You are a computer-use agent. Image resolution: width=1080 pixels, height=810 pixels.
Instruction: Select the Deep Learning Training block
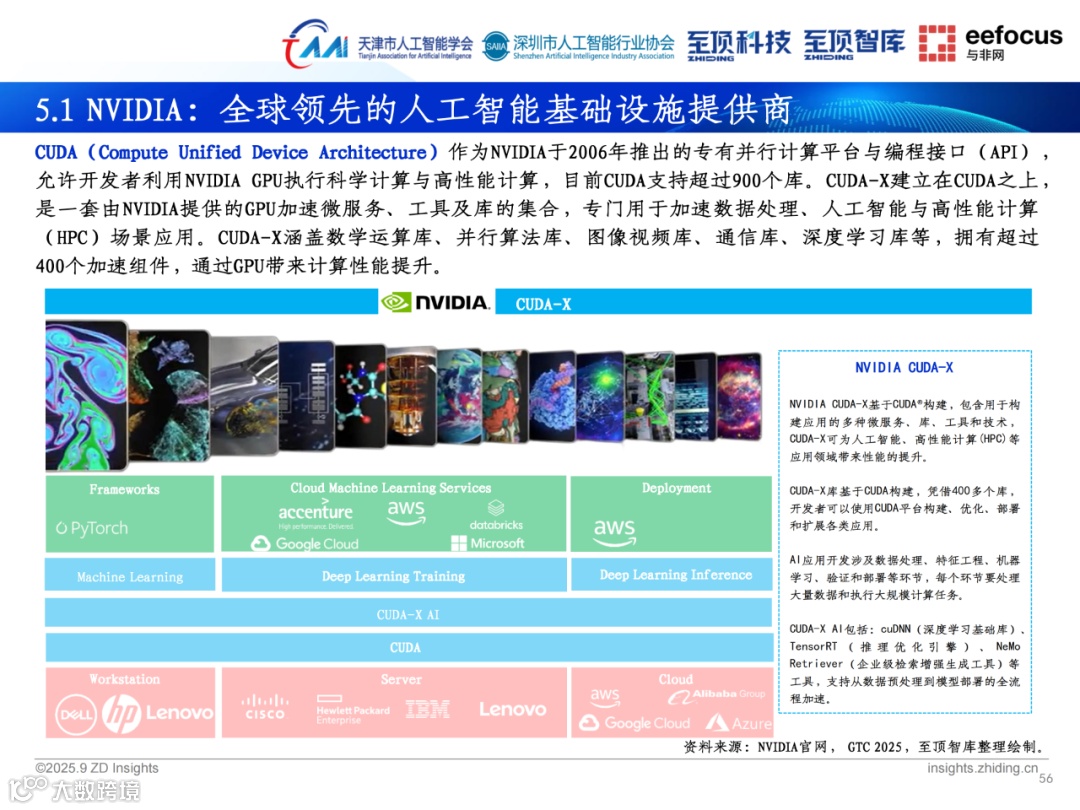394,575
